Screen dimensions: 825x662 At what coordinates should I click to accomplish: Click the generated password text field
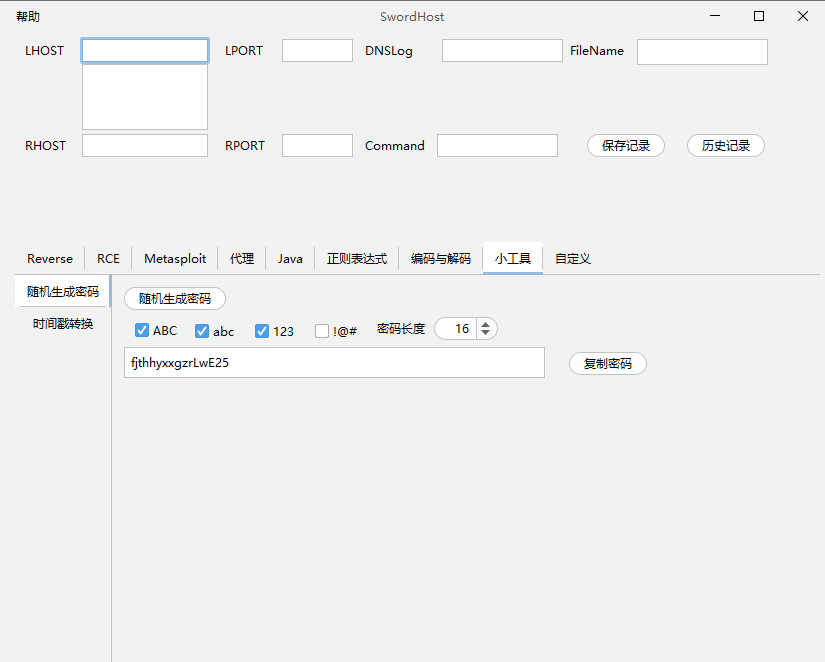[334, 363]
